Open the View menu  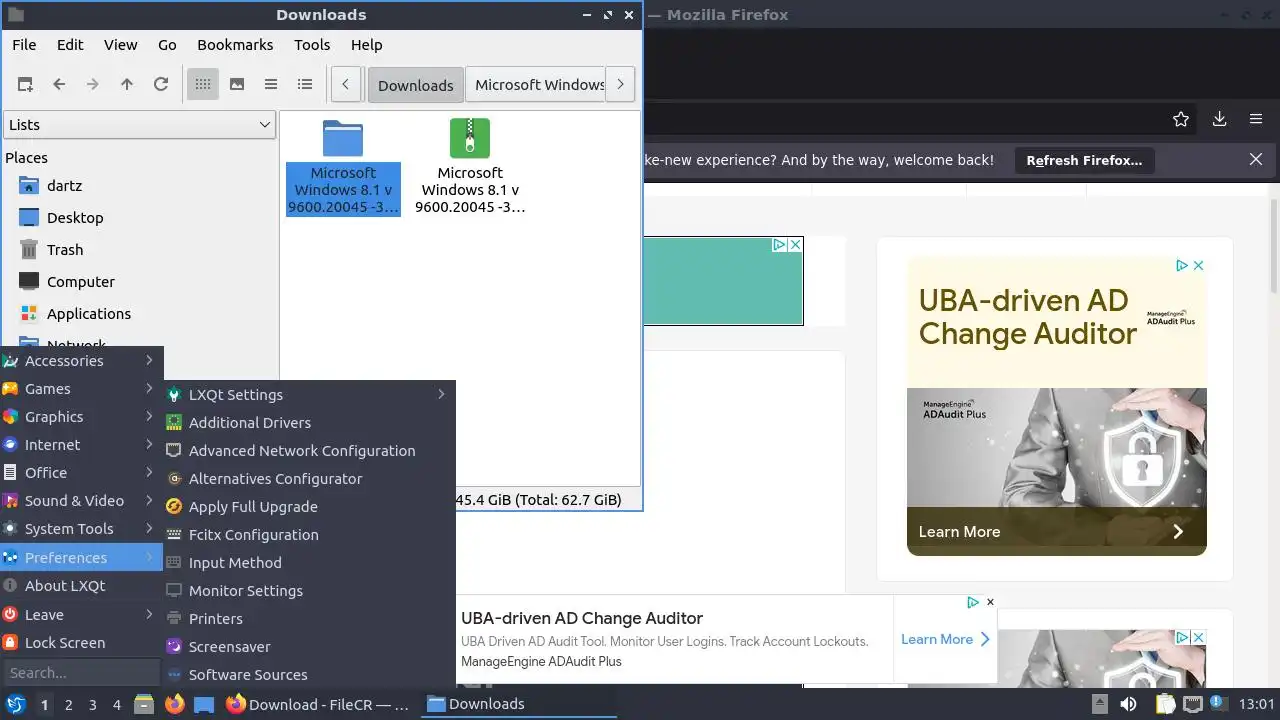pos(120,45)
